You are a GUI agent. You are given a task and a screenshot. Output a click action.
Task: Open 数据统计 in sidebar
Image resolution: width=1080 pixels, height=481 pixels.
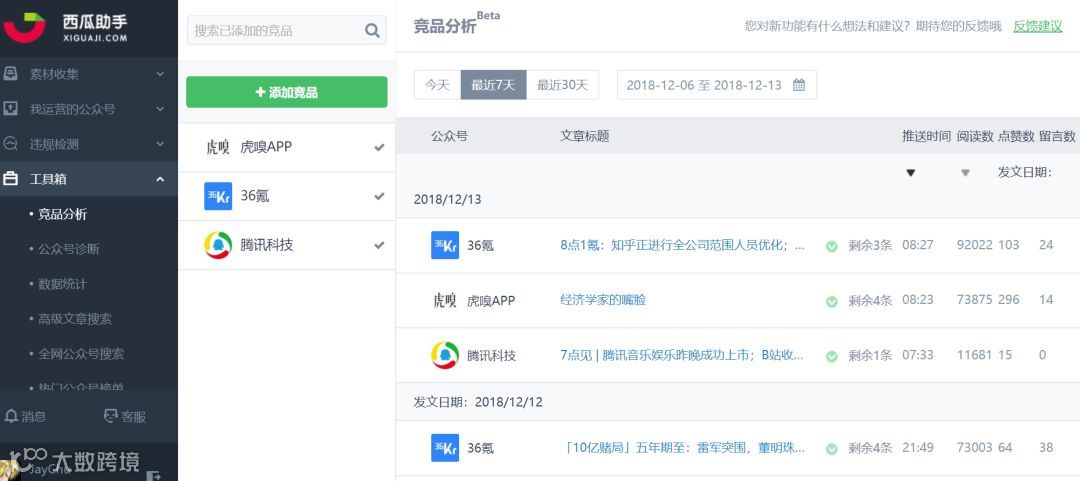tap(62, 284)
